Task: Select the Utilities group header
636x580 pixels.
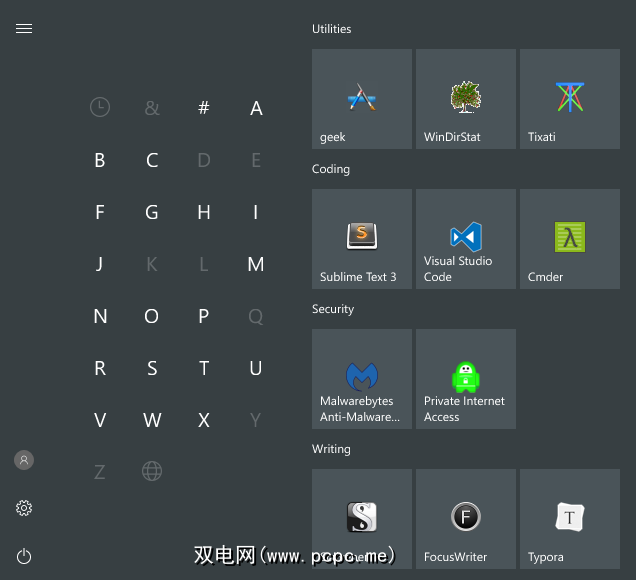Action: click(x=331, y=29)
